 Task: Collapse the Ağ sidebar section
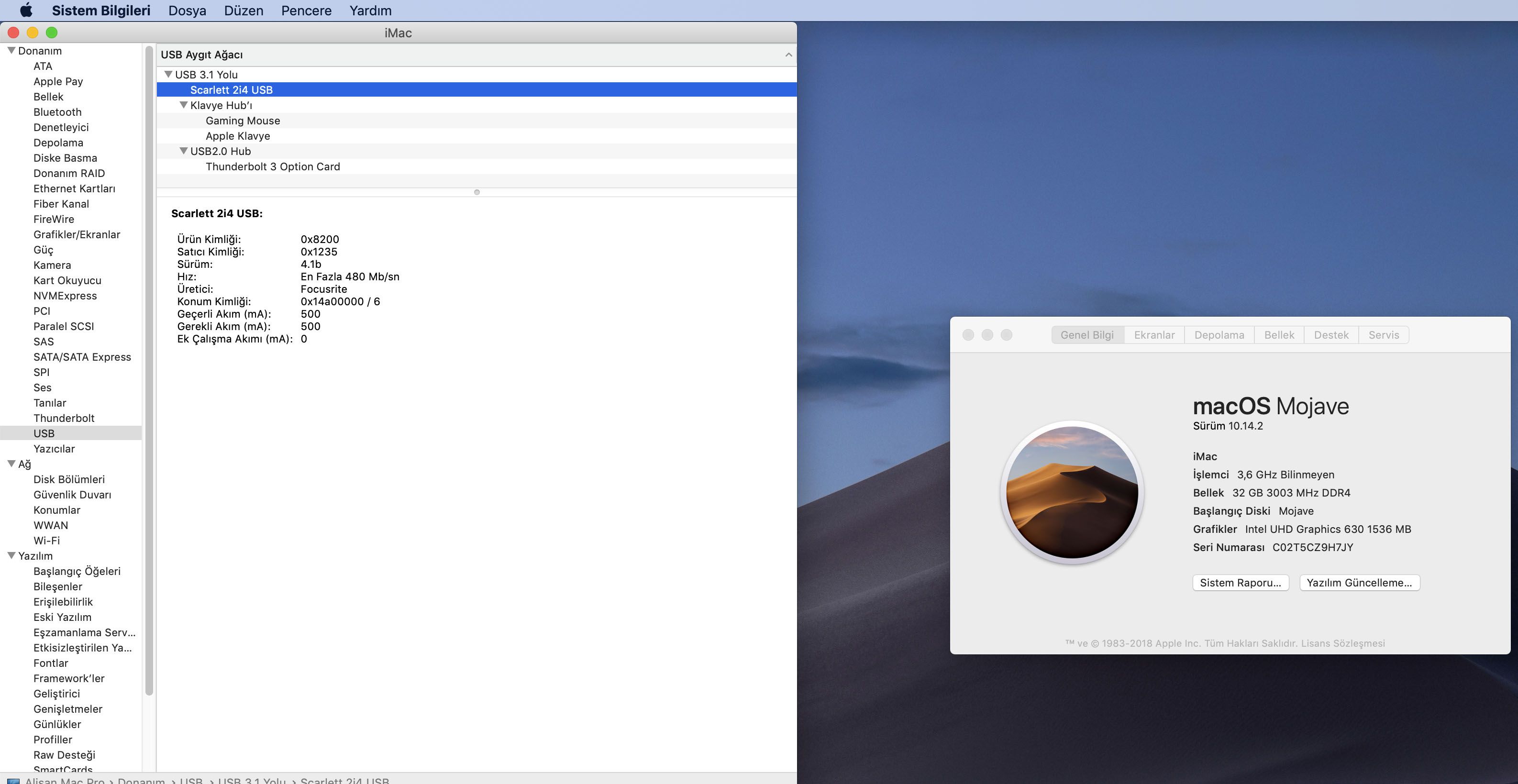coord(11,464)
